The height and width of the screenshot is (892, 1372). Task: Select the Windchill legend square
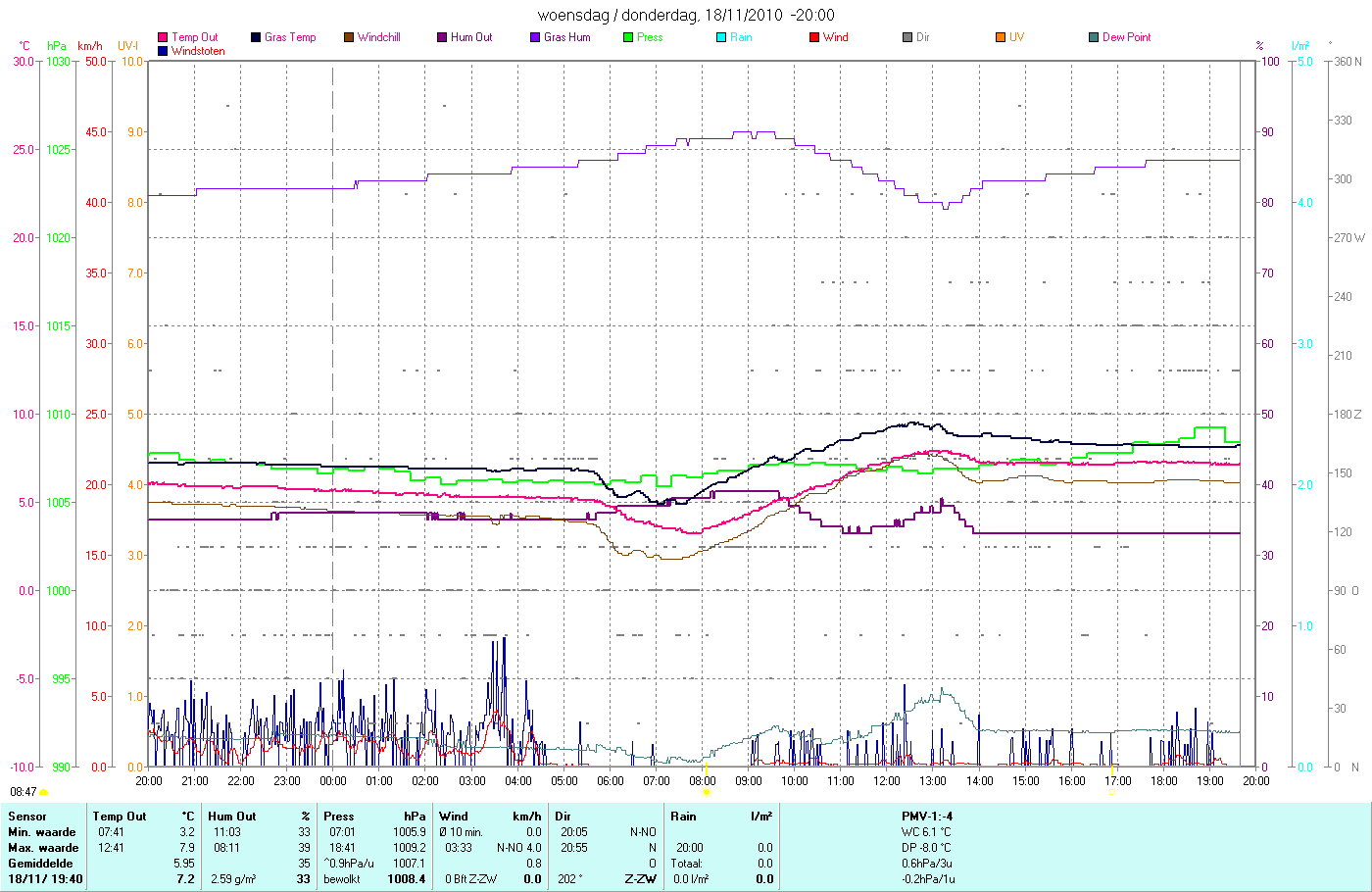coord(349,37)
